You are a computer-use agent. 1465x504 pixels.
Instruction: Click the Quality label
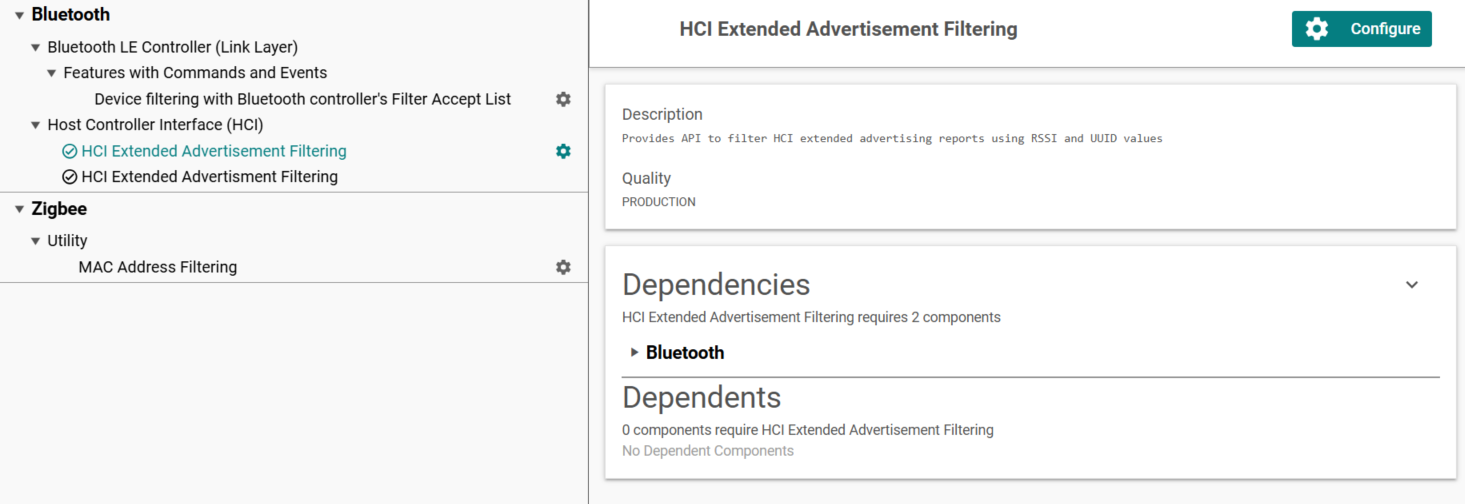(646, 178)
